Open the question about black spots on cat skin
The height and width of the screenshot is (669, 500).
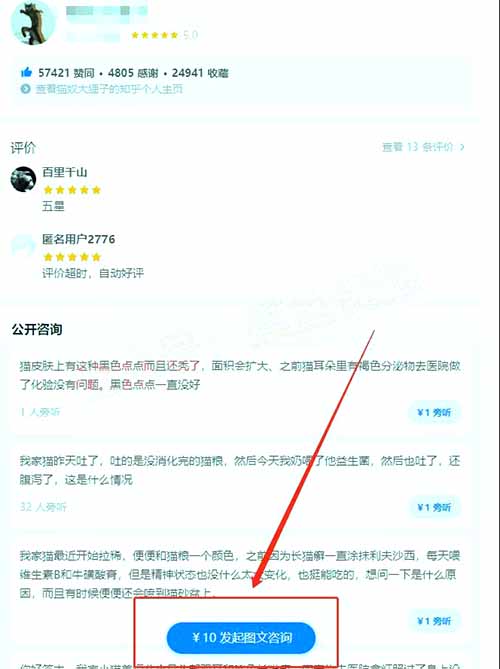[240, 375]
